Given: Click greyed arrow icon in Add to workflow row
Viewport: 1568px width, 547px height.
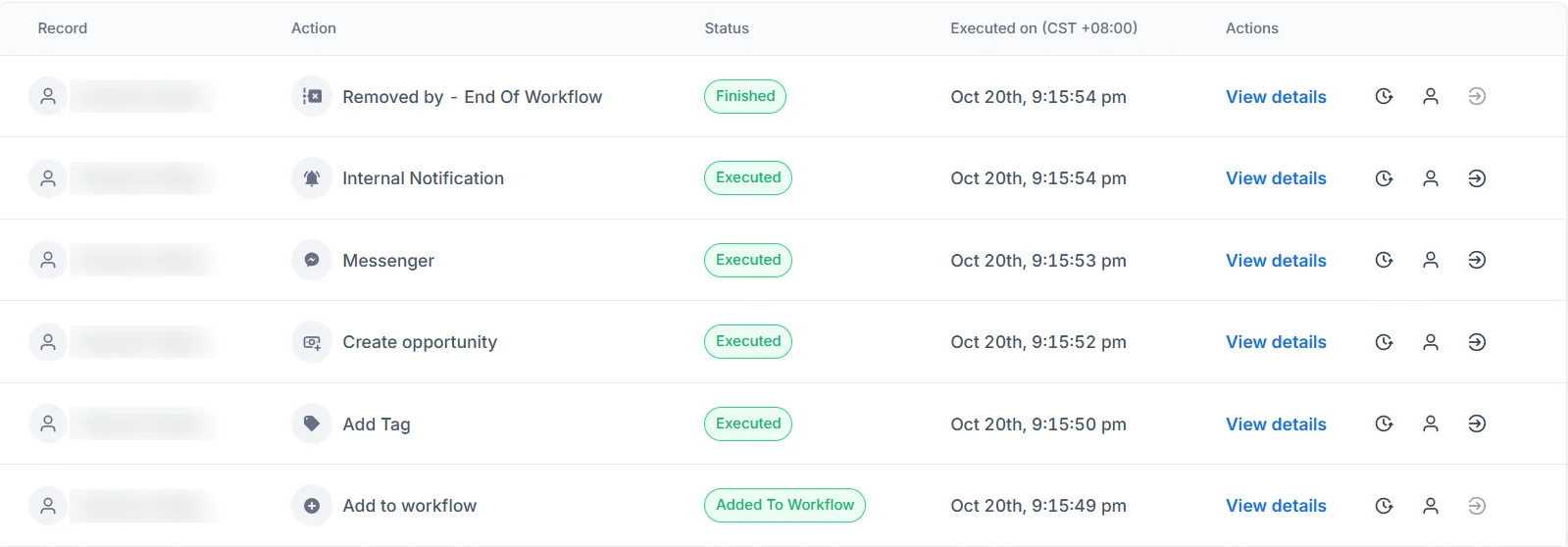Looking at the screenshot, I should pos(1477,506).
